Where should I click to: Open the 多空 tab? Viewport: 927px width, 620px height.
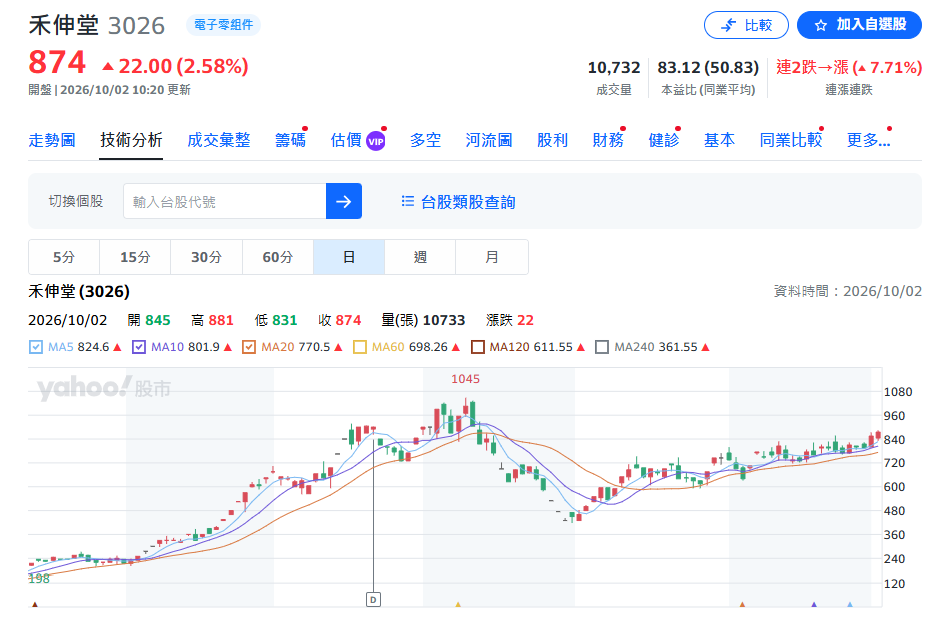pyautogui.click(x=425, y=140)
